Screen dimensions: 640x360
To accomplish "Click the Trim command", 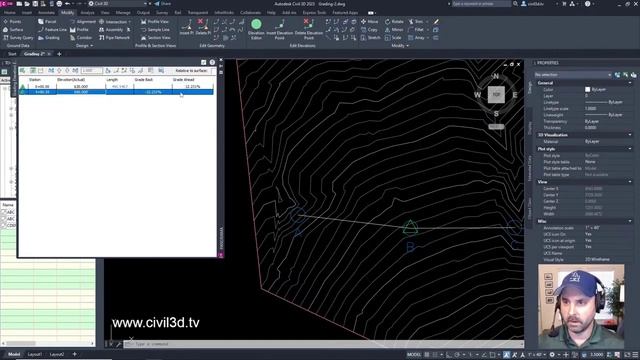I will point(416,22).
